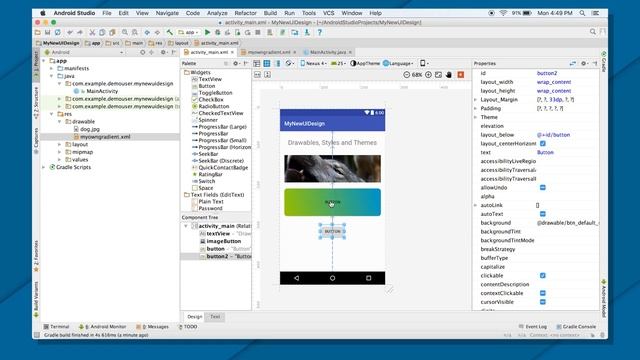Screen dimensions: 640x360
Task: Open the Build menu
Action: click(270, 13)
